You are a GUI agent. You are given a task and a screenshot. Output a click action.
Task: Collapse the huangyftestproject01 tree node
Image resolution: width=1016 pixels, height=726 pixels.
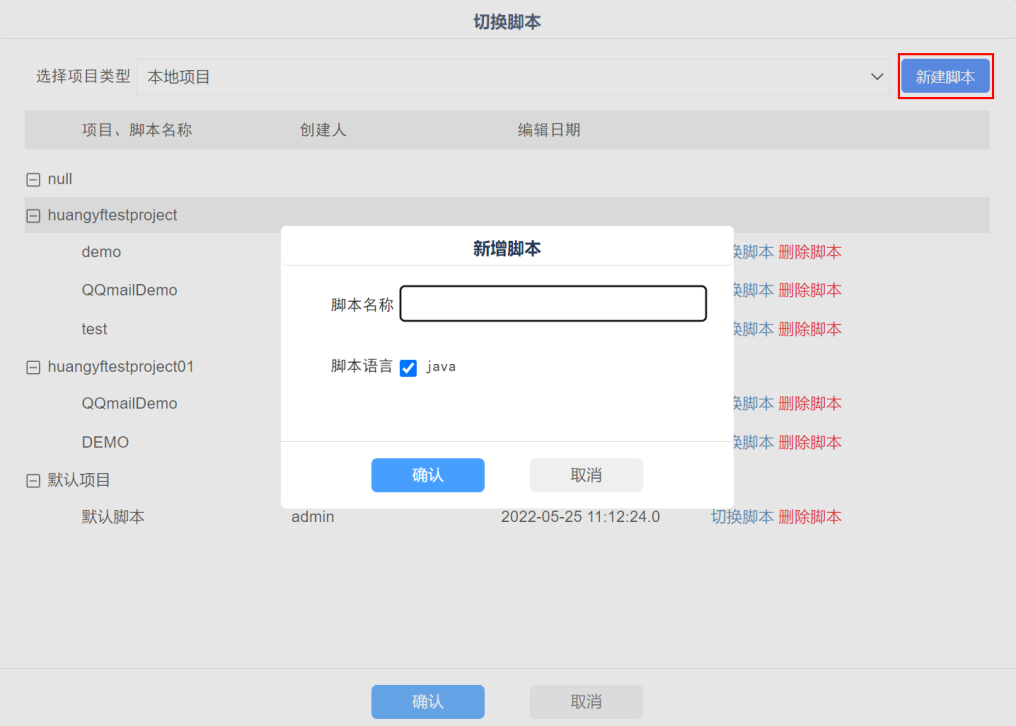pos(33,368)
